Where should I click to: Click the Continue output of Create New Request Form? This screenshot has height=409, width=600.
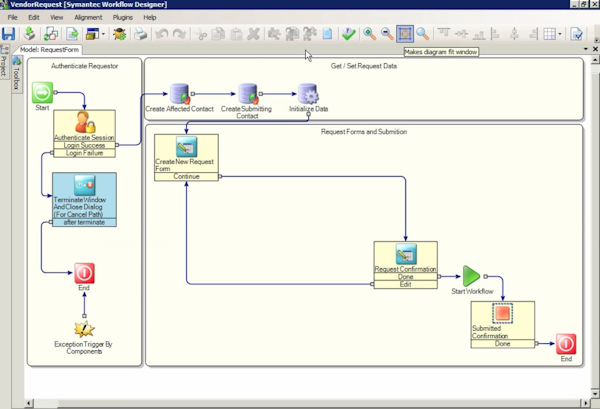[x=186, y=176]
